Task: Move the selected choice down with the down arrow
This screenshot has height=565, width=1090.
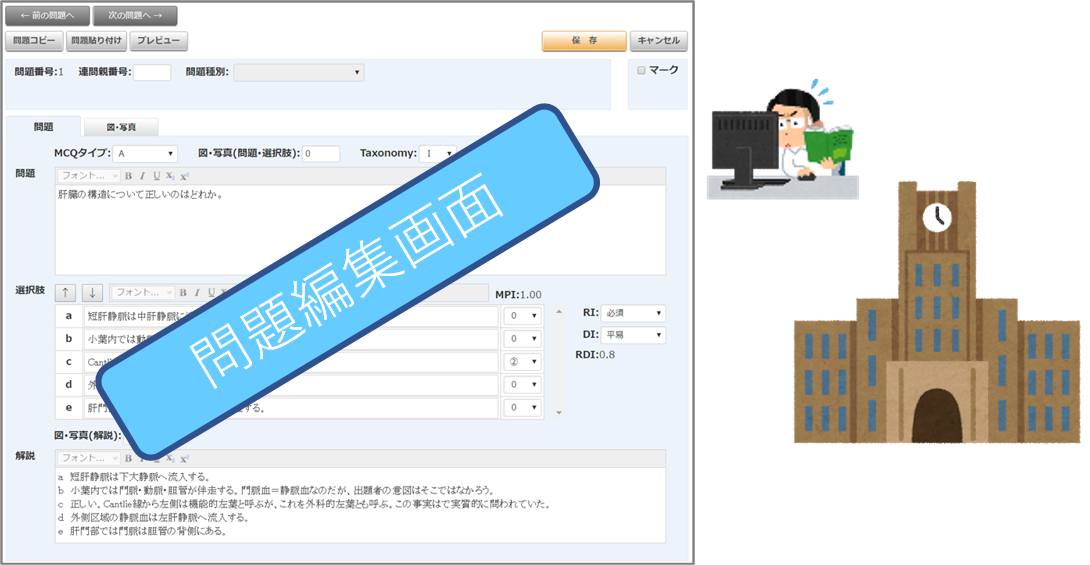Action: point(92,292)
